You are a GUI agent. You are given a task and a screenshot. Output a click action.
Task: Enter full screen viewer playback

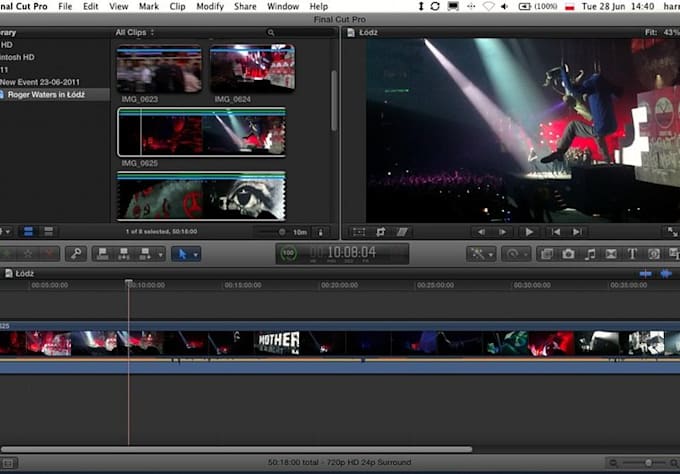click(672, 232)
